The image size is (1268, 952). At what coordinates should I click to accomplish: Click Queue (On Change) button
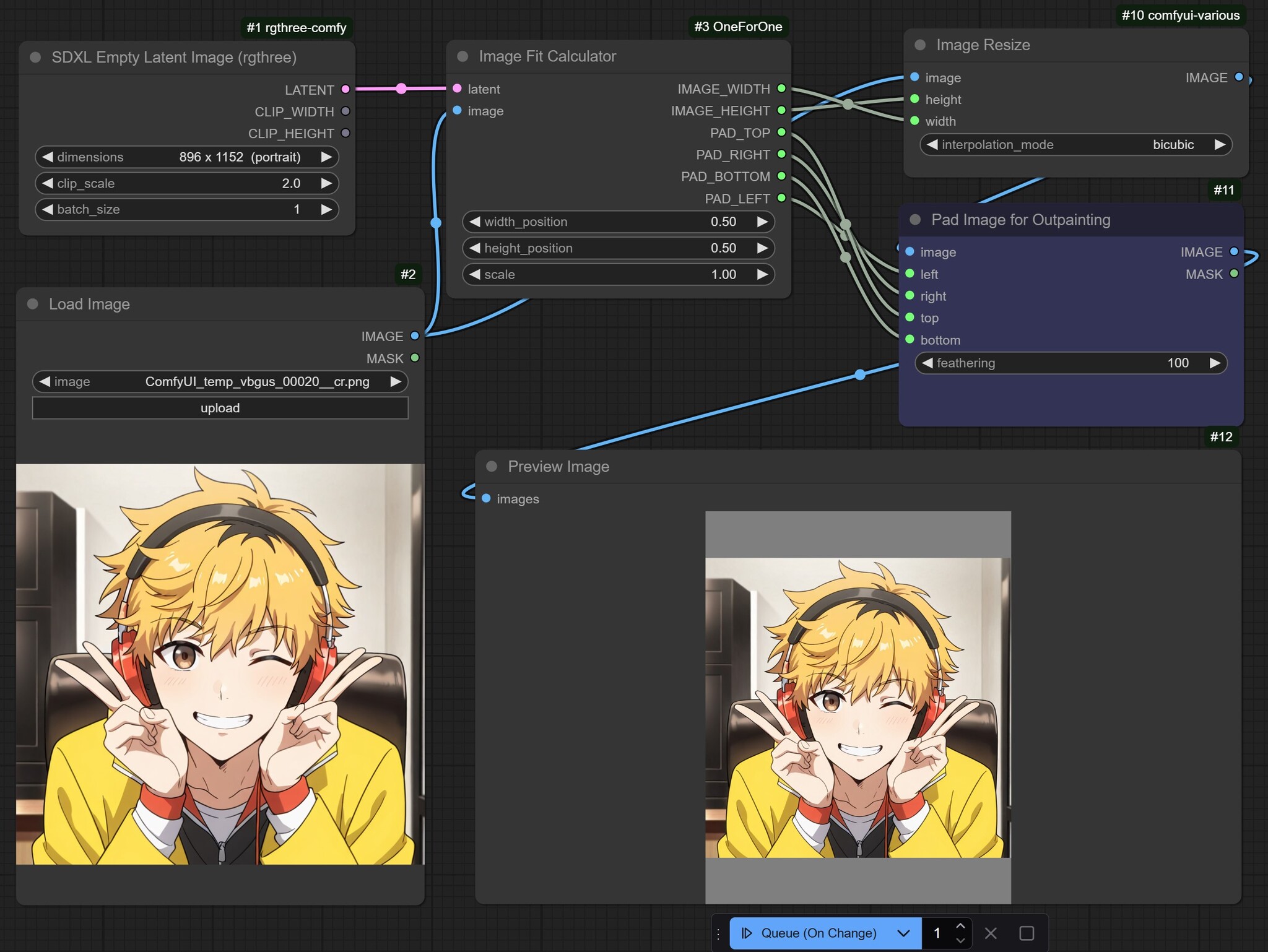[x=818, y=933]
